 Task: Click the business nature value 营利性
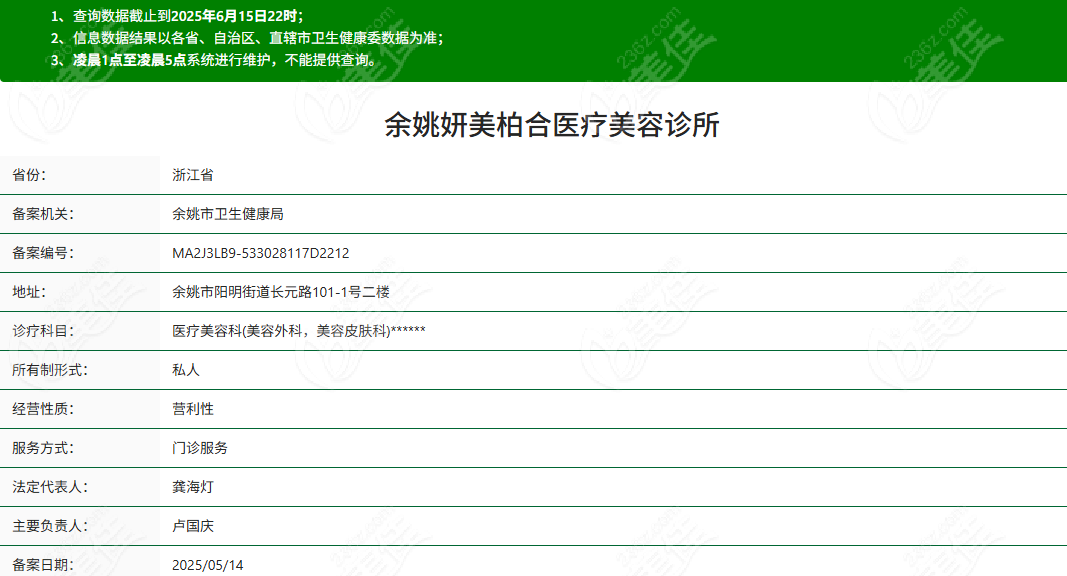point(193,409)
